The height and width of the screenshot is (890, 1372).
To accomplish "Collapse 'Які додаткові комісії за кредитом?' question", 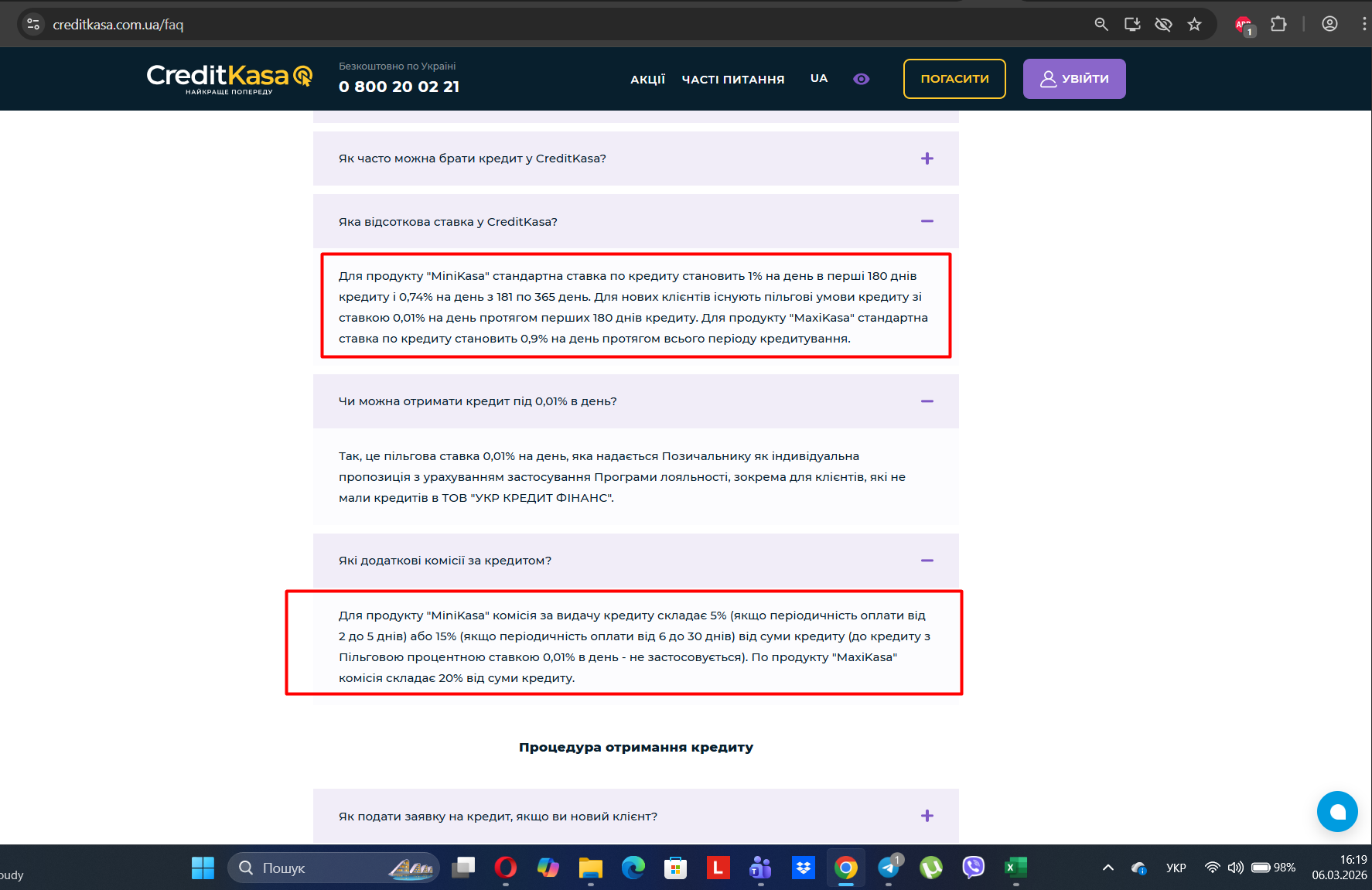I will coord(636,561).
